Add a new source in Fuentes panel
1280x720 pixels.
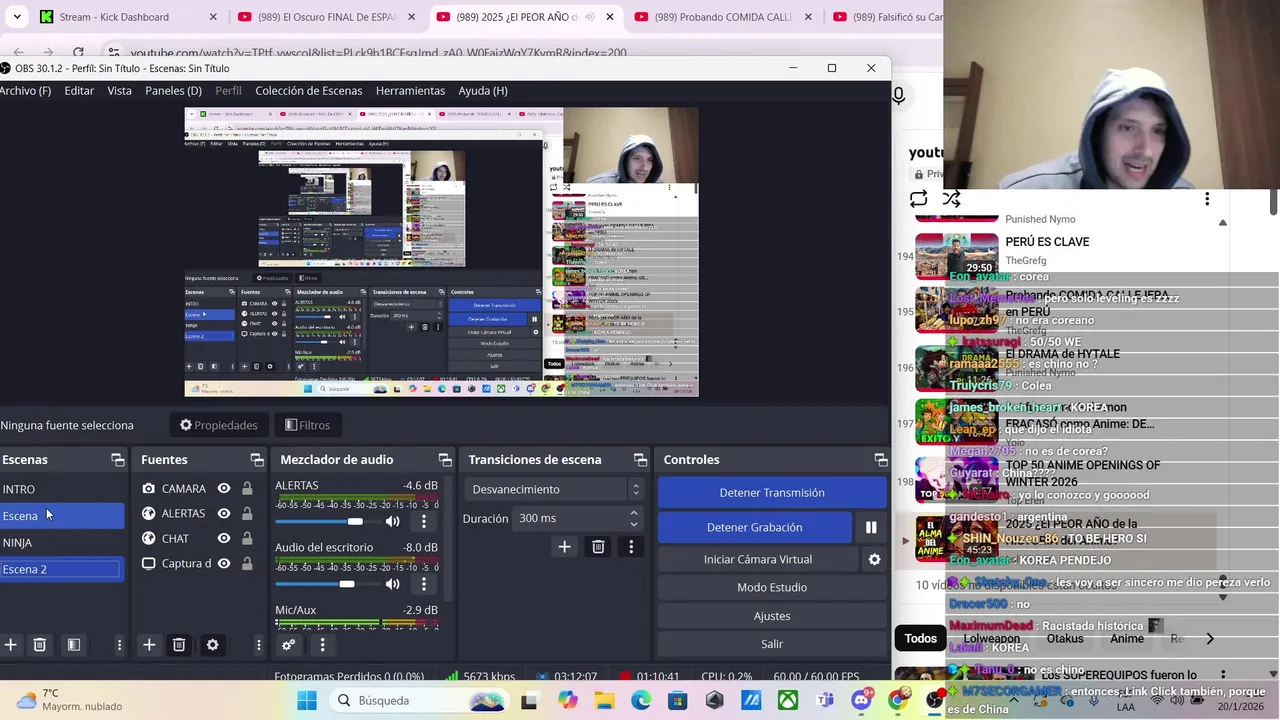pos(149,645)
